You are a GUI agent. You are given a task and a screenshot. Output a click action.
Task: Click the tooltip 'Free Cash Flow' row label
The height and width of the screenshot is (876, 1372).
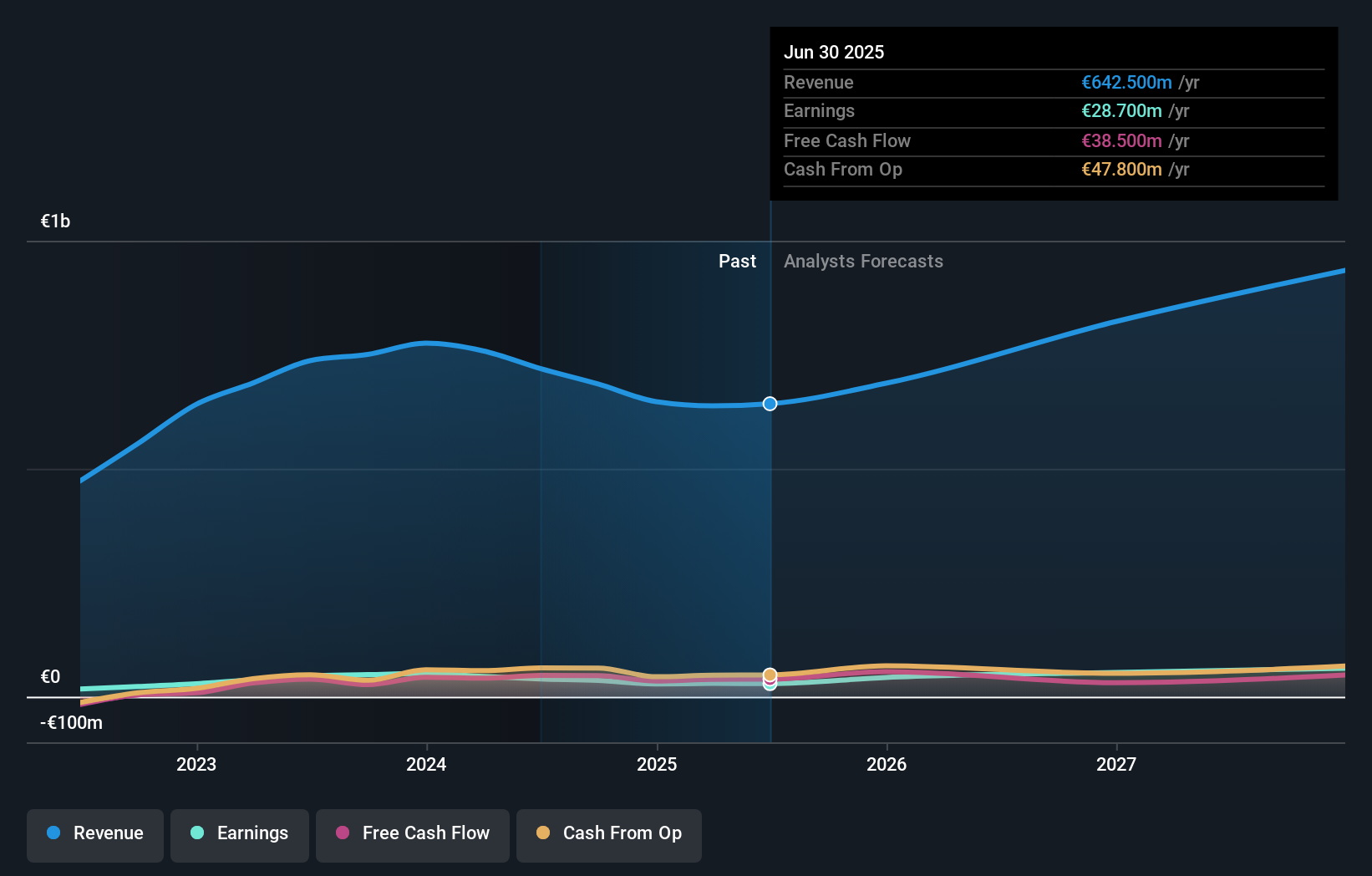point(846,141)
